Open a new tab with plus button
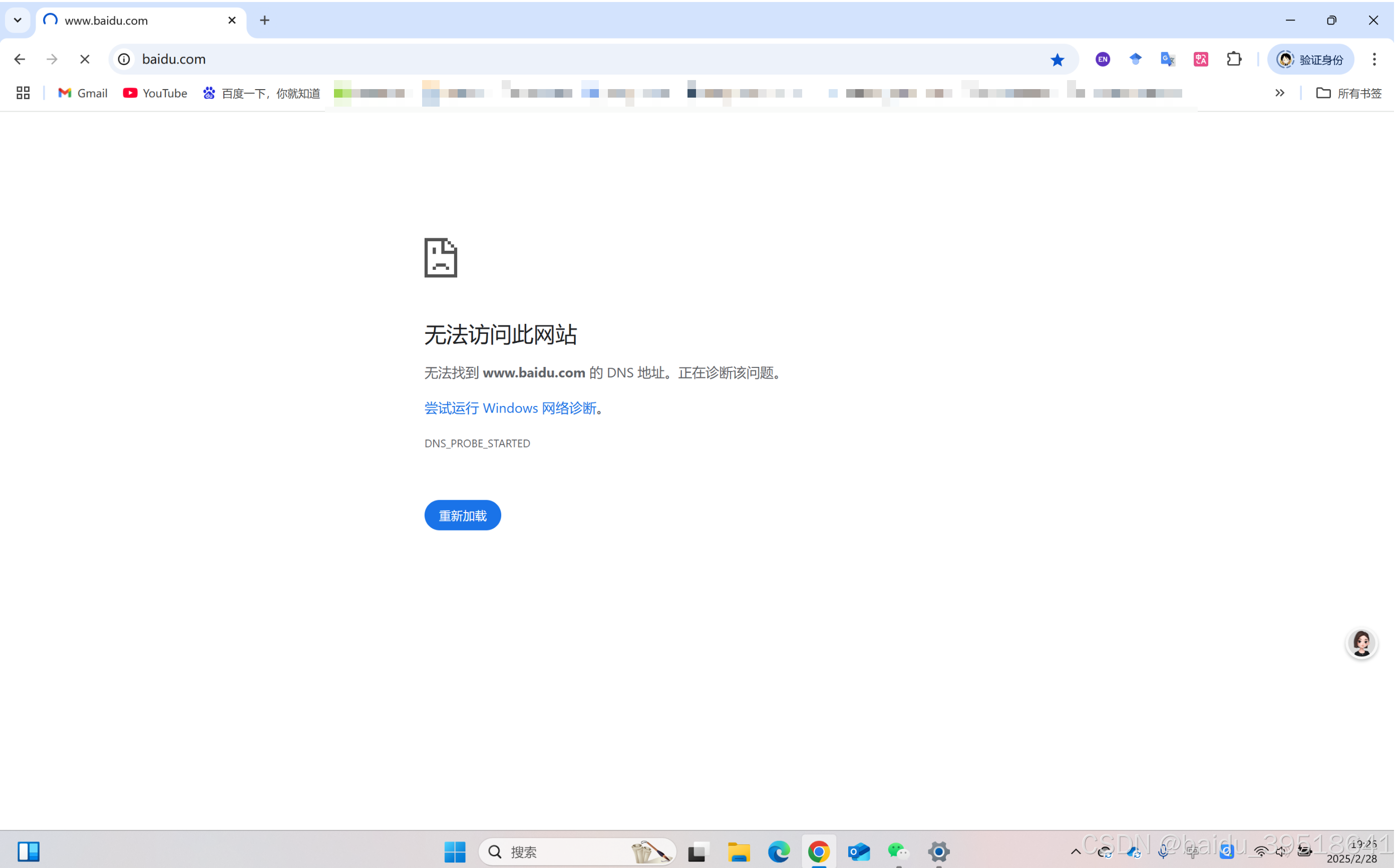The image size is (1396, 868). click(265, 21)
